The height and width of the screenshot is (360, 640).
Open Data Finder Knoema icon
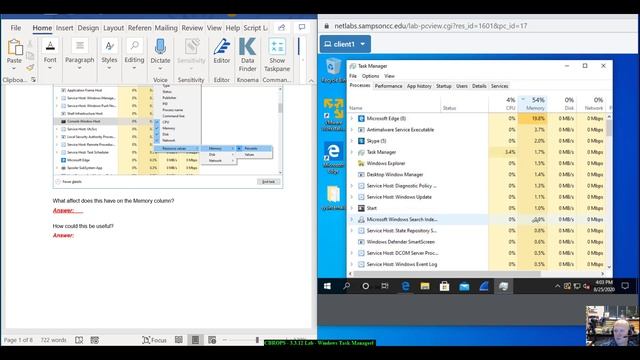(247, 46)
